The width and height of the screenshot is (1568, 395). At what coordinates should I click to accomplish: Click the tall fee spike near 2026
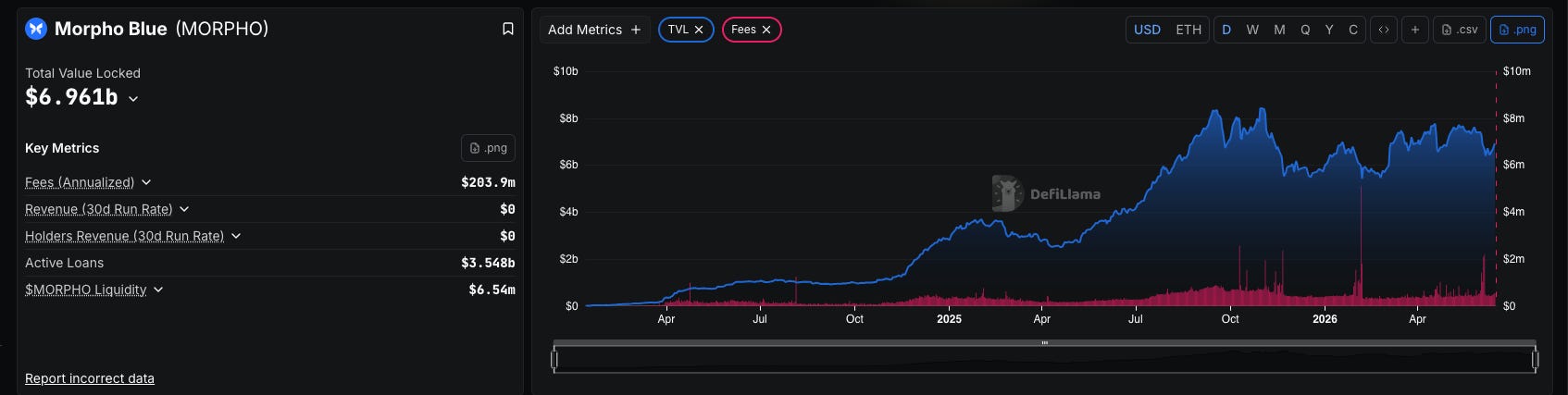click(x=1361, y=245)
